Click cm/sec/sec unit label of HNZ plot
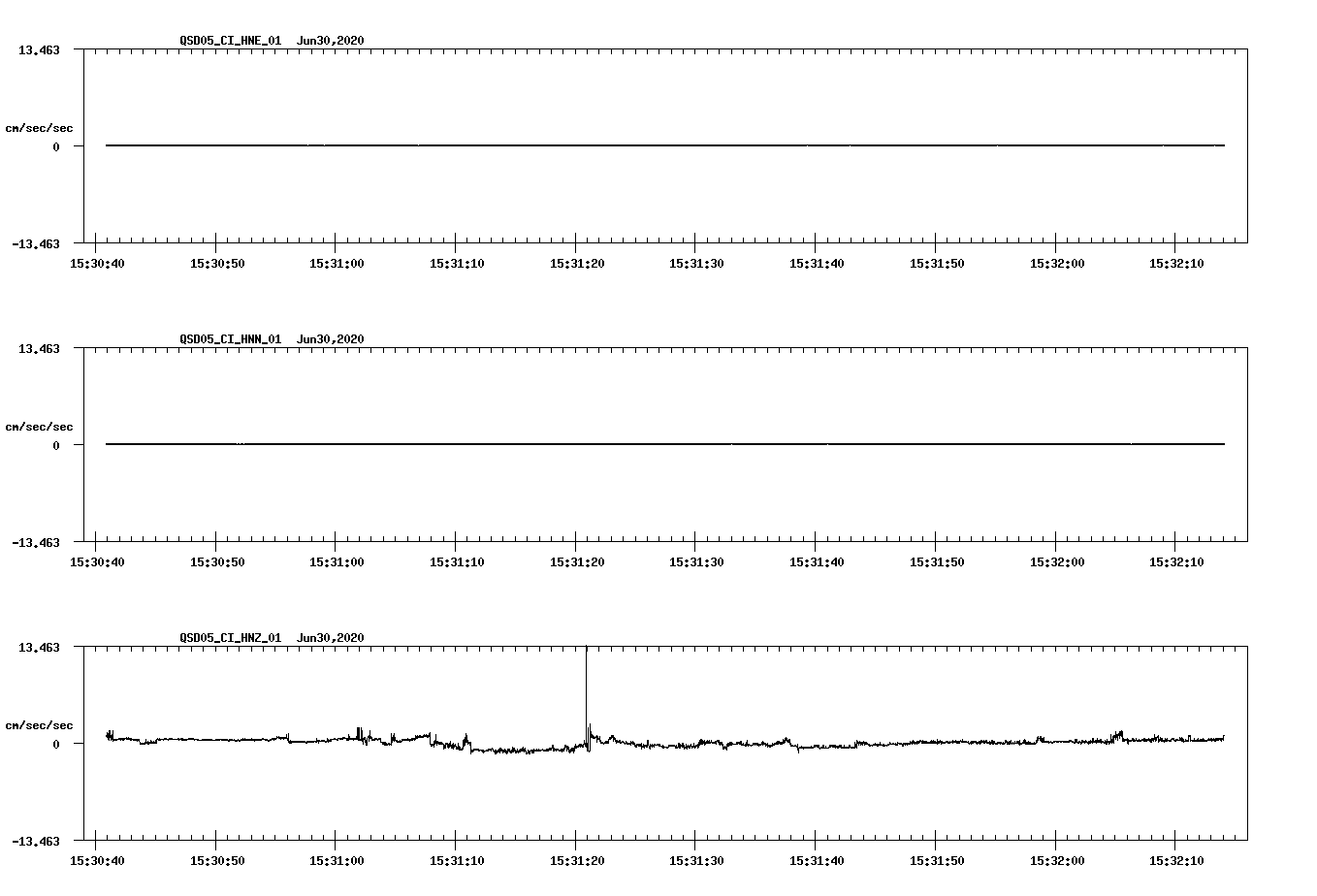This screenshot has height=896, width=1317. [x=39, y=725]
